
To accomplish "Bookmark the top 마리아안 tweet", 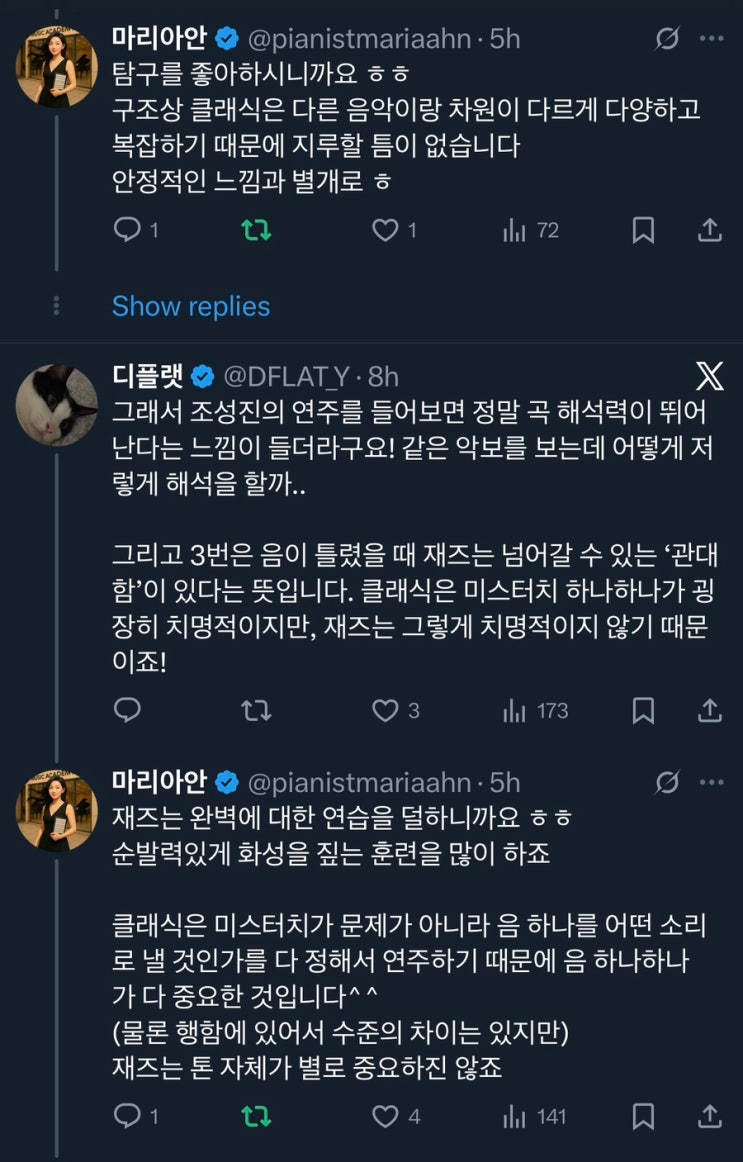I will point(643,231).
